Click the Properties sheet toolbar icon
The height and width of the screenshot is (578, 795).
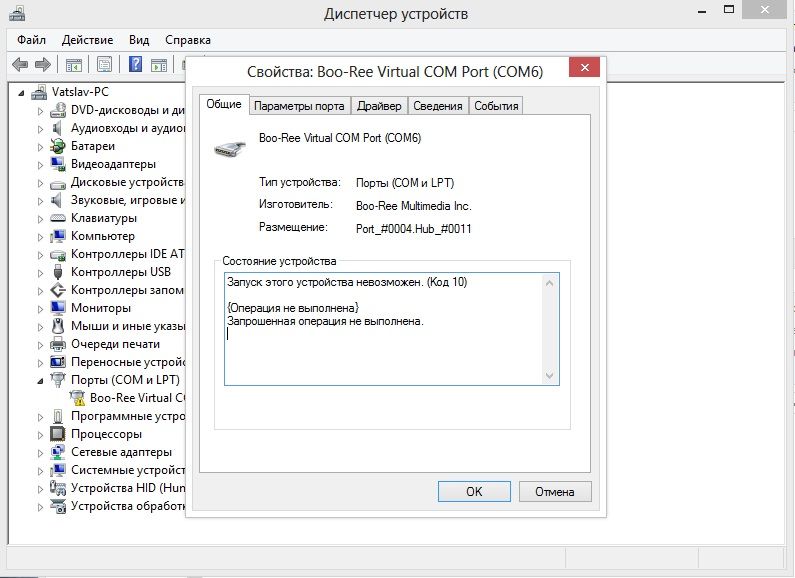click(x=104, y=65)
